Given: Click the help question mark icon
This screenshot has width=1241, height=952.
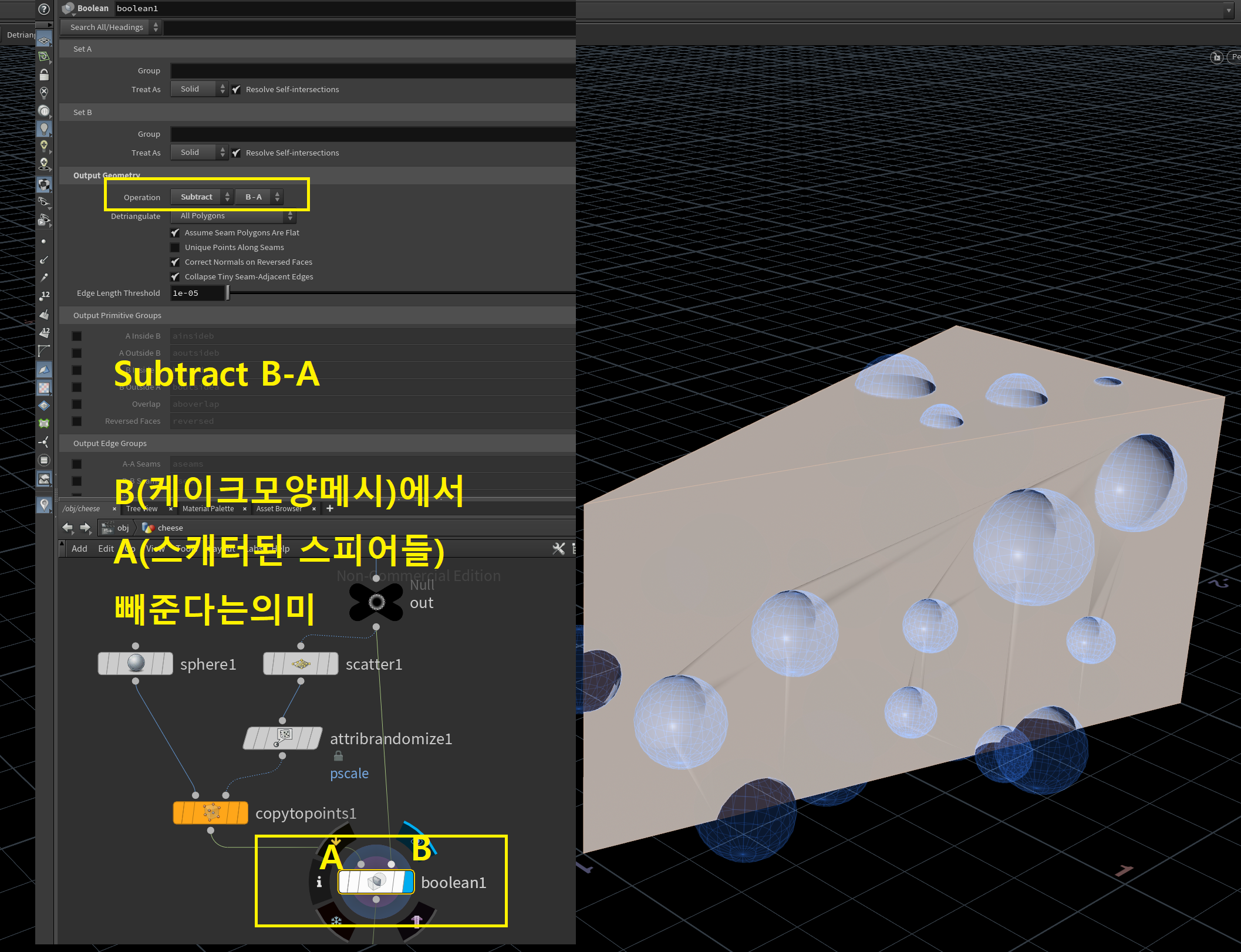Looking at the screenshot, I should click(44, 9).
